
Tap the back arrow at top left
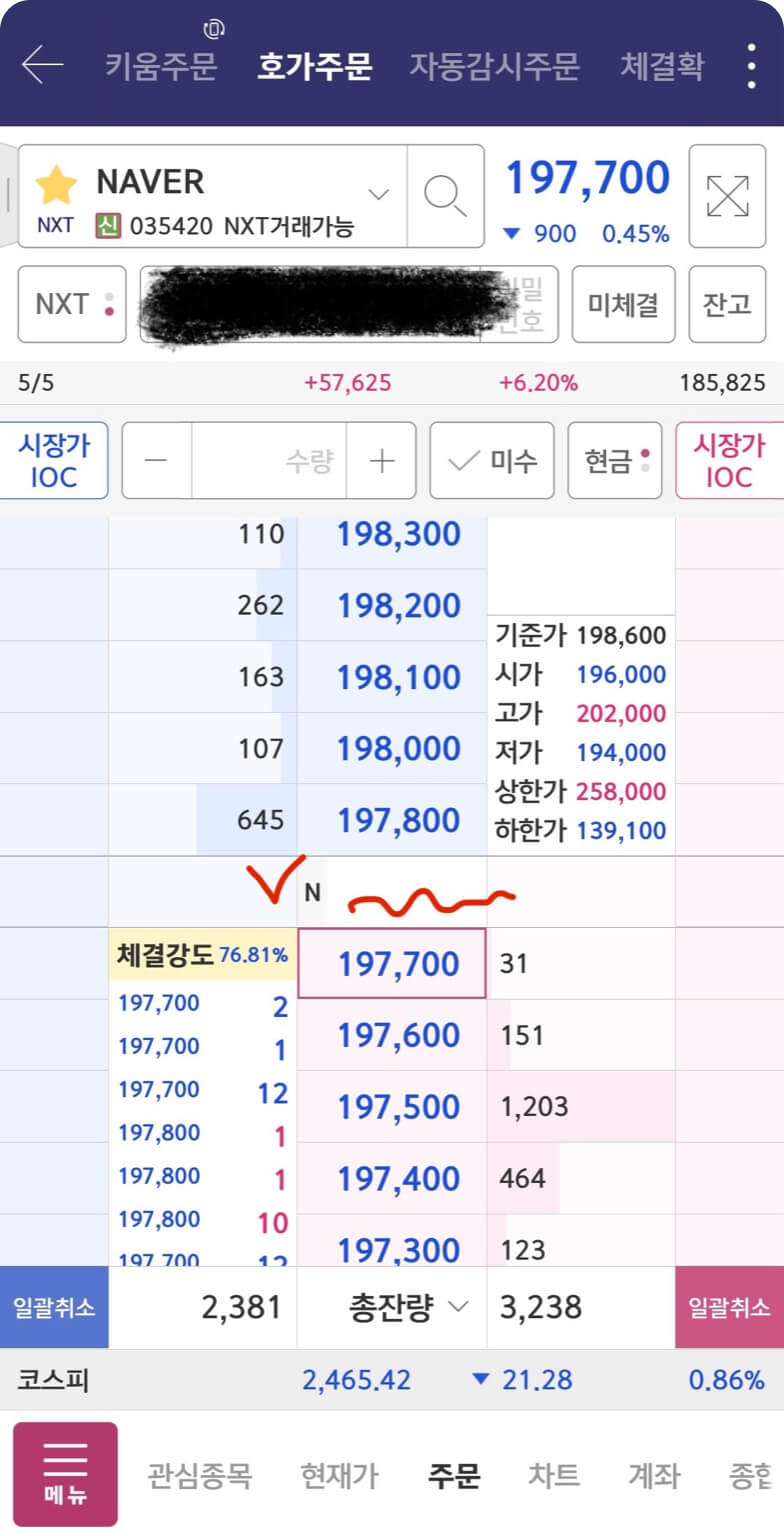click(x=39, y=63)
